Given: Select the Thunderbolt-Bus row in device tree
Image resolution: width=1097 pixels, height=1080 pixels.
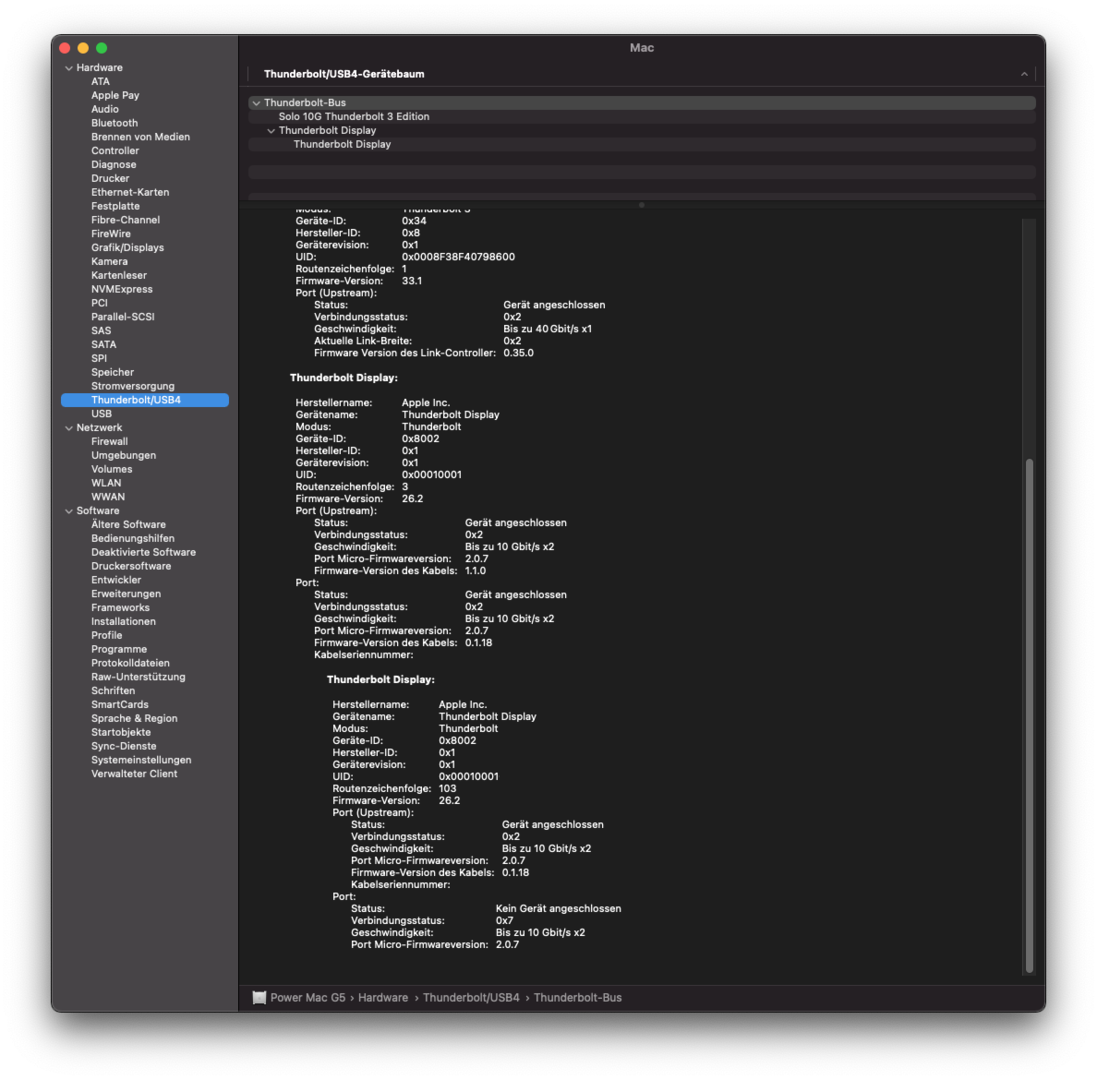Looking at the screenshot, I should (642, 103).
